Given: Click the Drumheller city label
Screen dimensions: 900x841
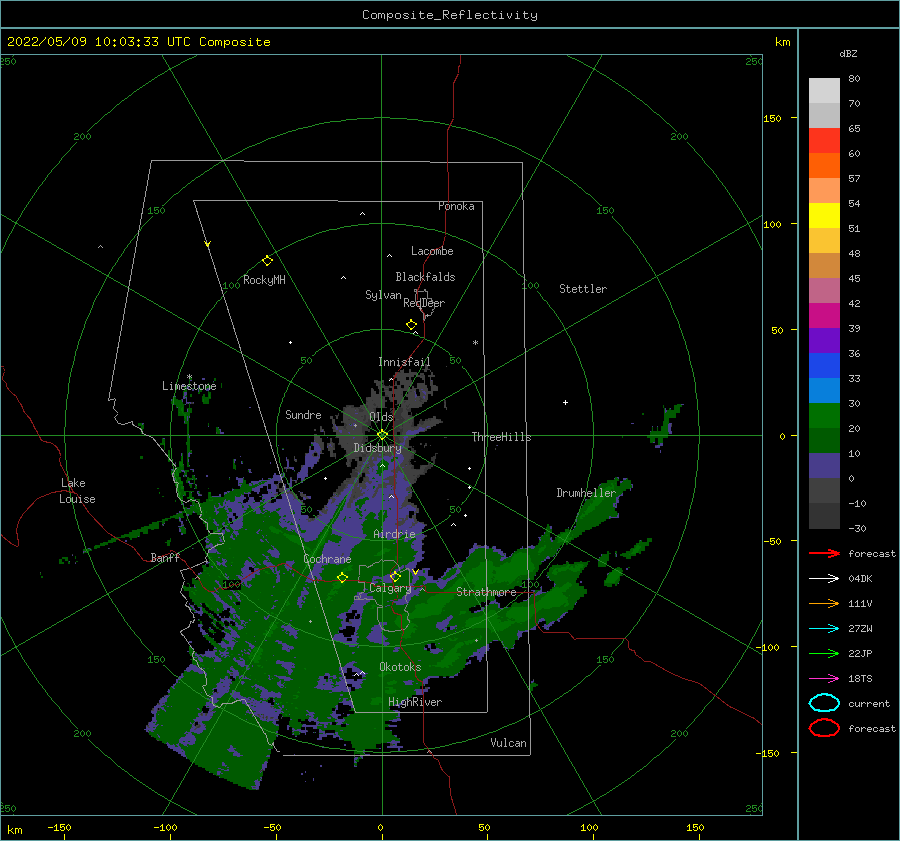Looking at the screenshot, I should click(586, 493).
